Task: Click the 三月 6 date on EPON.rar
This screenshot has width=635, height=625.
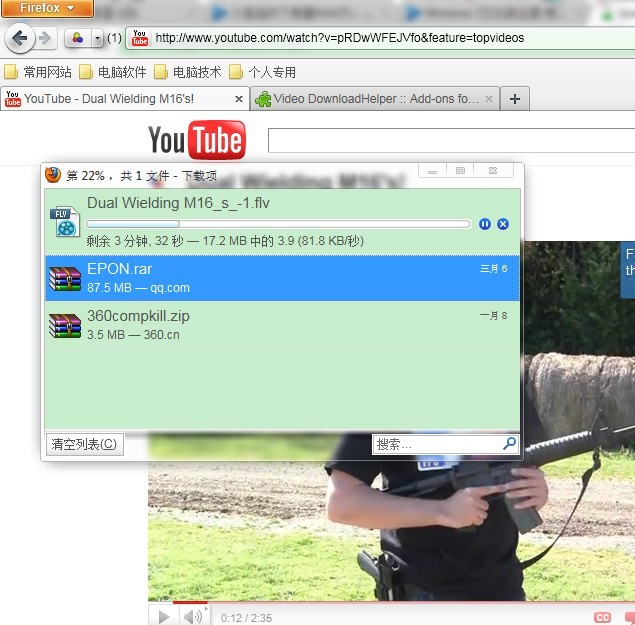Action: pyautogui.click(x=493, y=269)
